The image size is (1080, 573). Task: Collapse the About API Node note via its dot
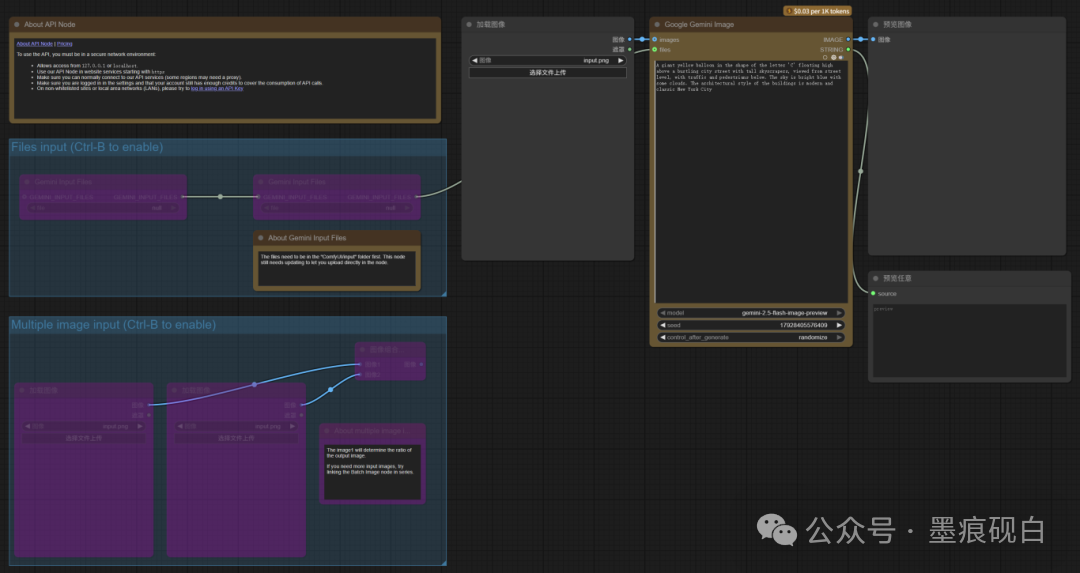[17, 24]
